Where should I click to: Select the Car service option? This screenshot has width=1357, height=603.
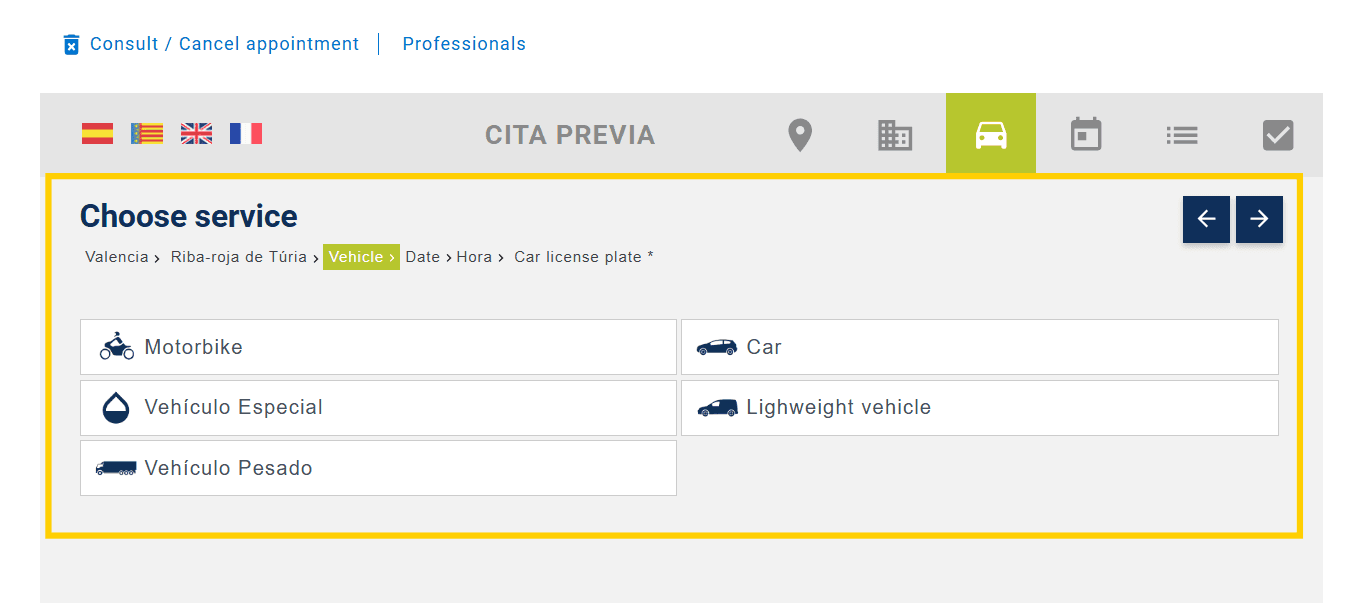979,347
